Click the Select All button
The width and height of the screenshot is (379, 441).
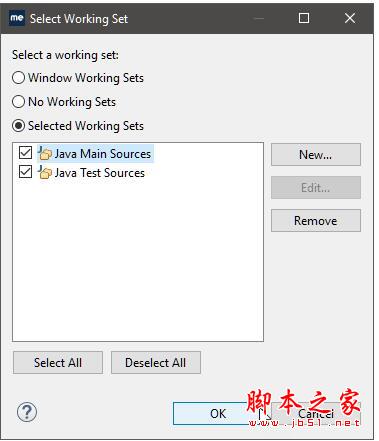58,362
